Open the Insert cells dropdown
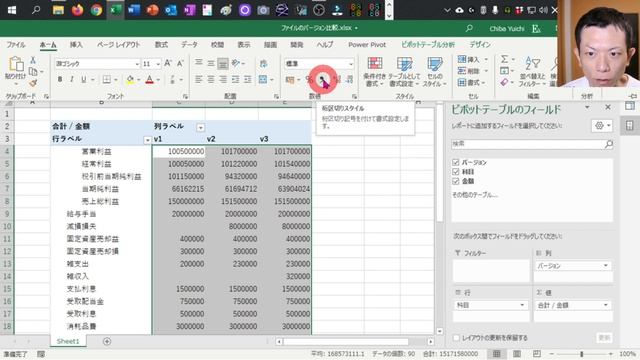Screen dimensions: 640x360 (486, 60)
